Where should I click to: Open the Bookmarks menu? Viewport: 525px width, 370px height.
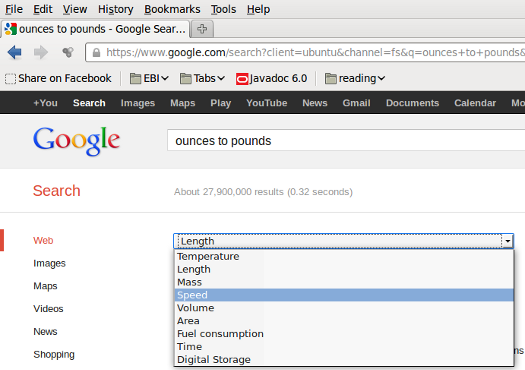[172, 9]
